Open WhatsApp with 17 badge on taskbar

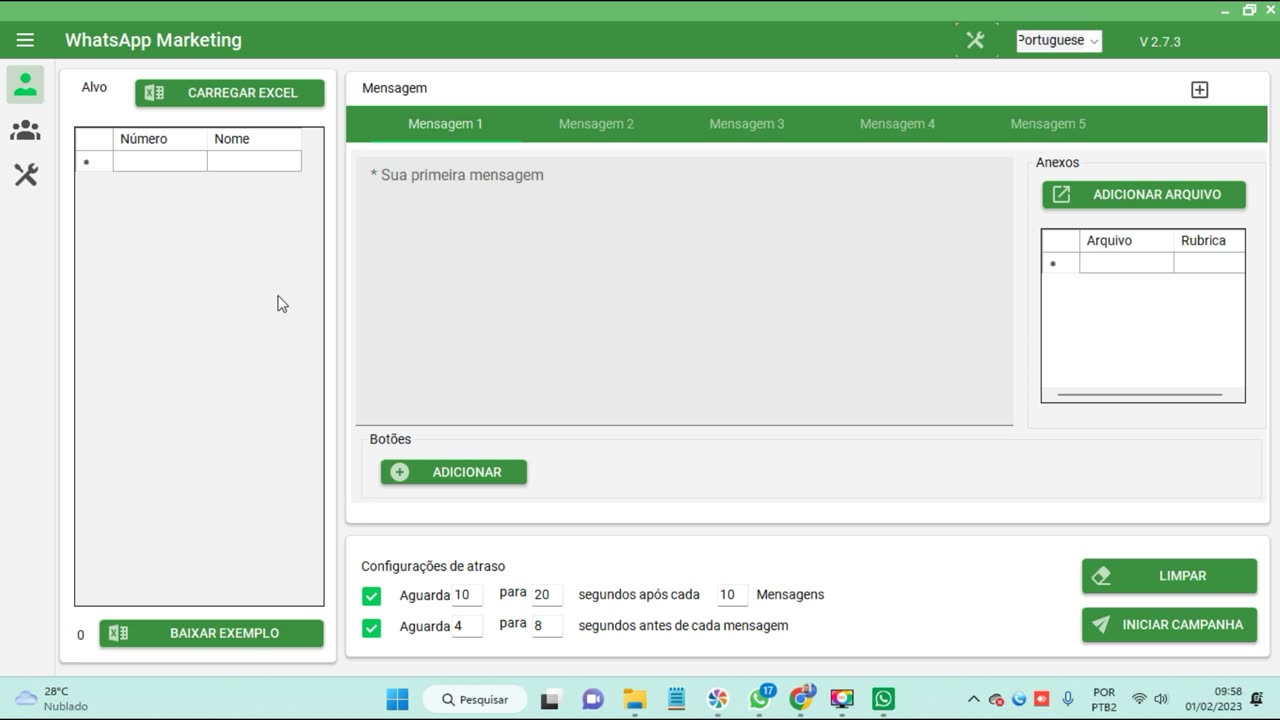760,698
